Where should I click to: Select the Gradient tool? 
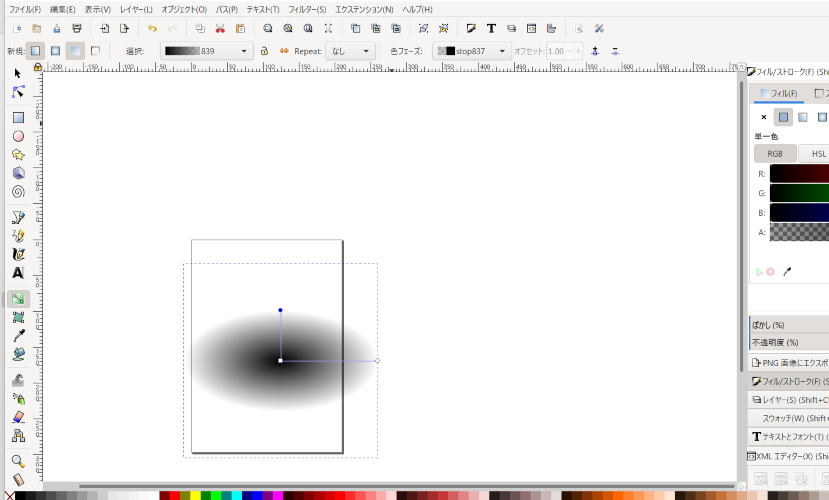(x=18, y=299)
